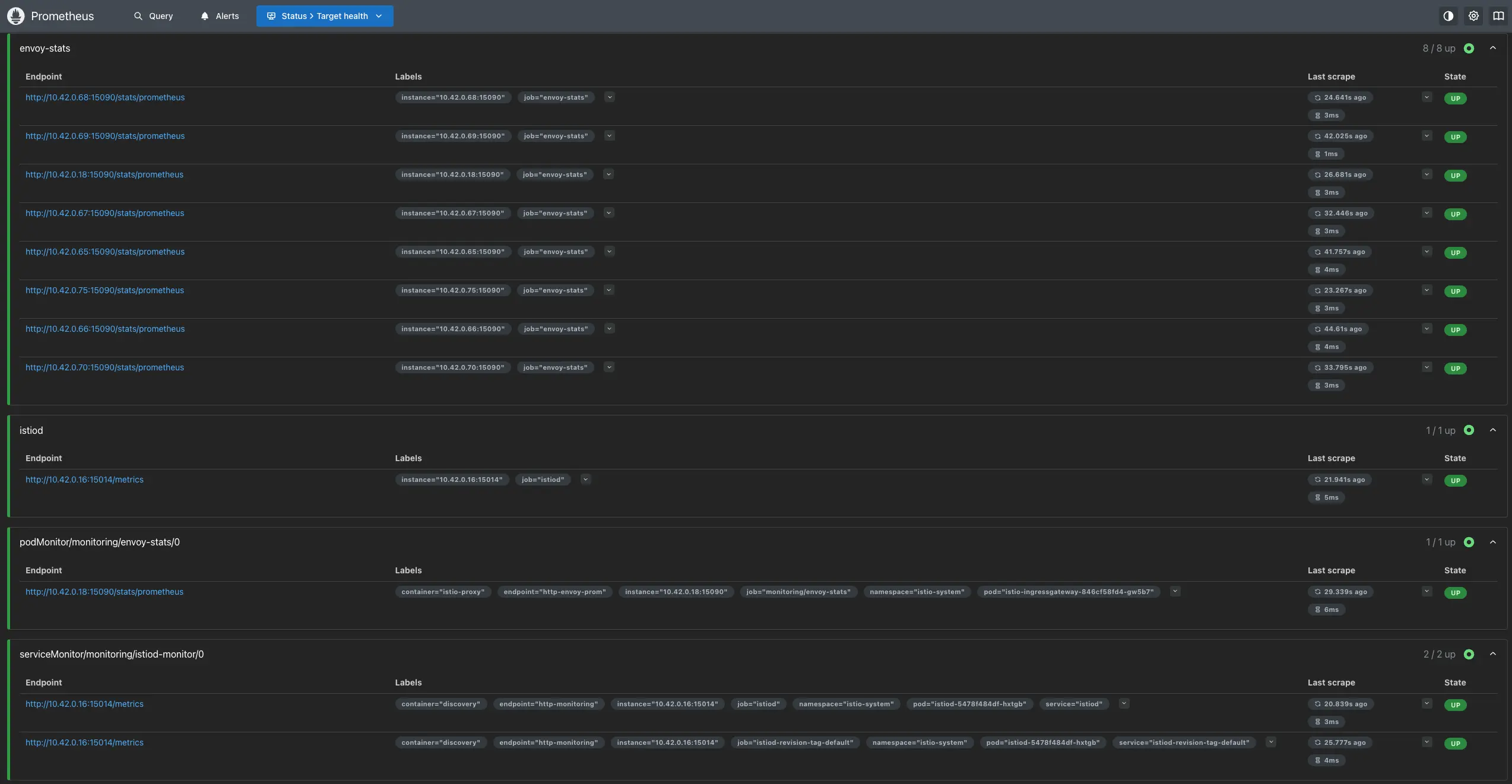This screenshot has height=784, width=1512.
Task: Click the Prometheus flame logo
Action: click(x=16, y=16)
